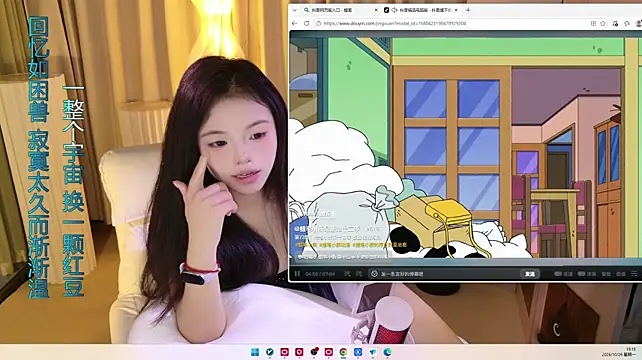Close the Douyin video tab
Viewport: 642px width, 360px height.
[x=456, y=10]
